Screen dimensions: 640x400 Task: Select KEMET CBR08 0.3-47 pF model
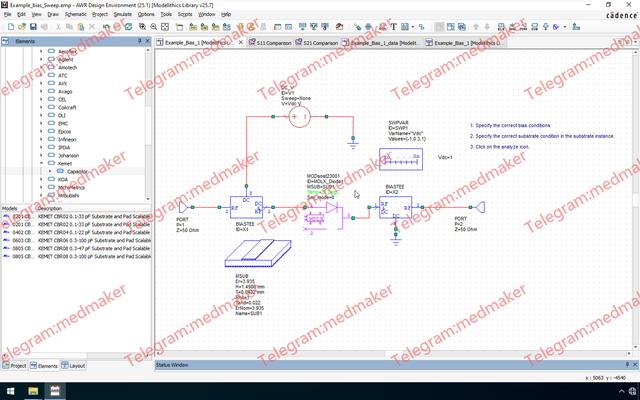point(76,248)
